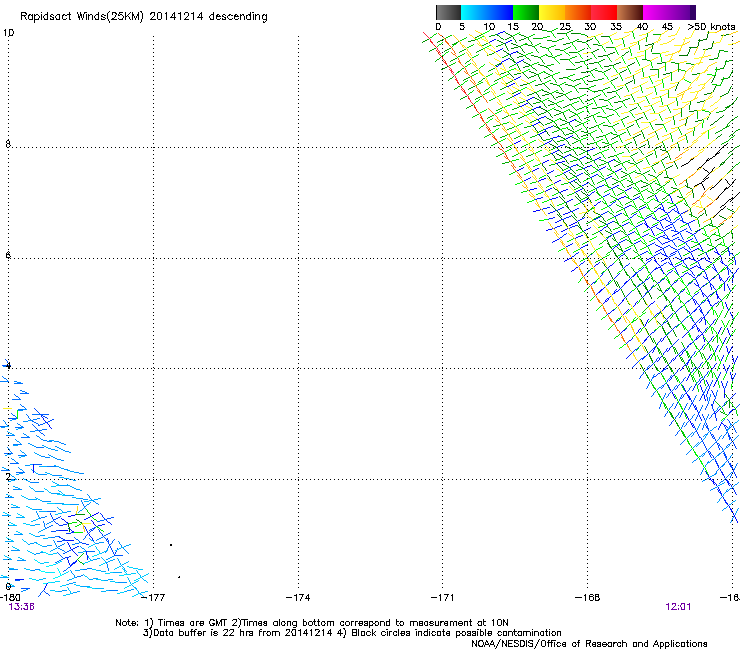
Task: Click the longitude label '-180'
Action: coord(10,597)
